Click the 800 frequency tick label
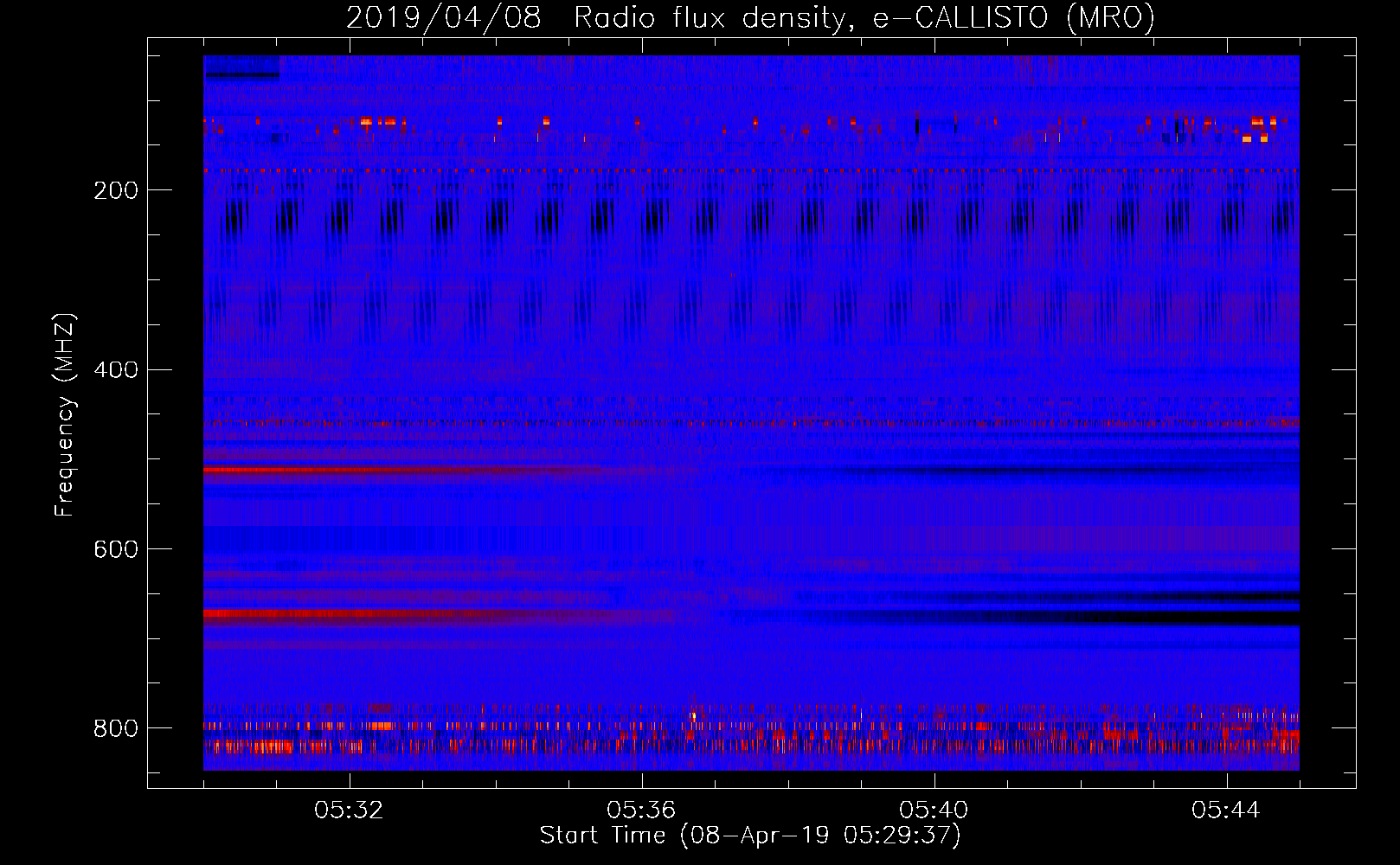Screen dimensions: 1400x865 click(116, 728)
